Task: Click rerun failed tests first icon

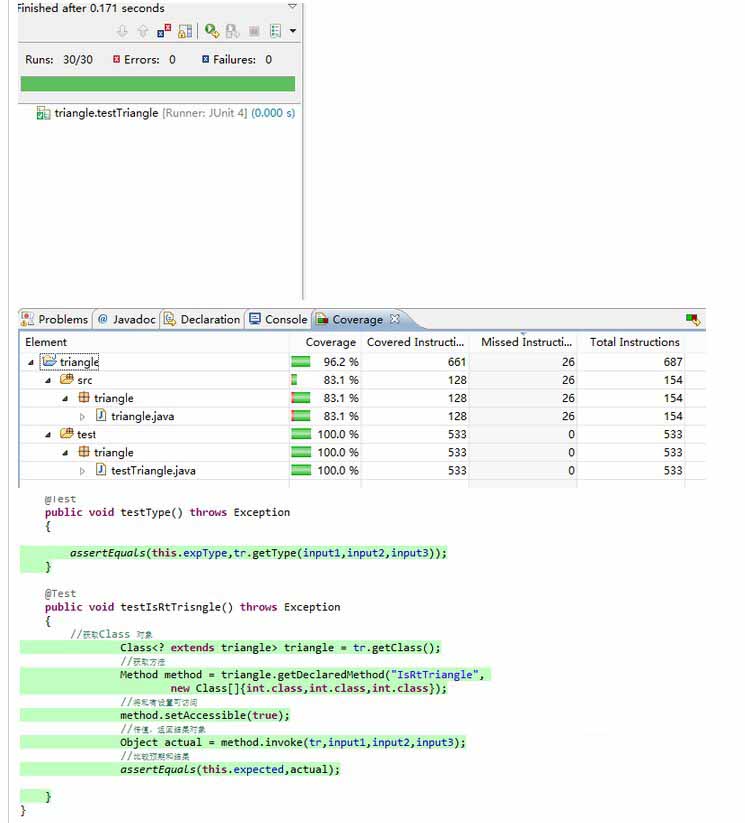Action: click(x=232, y=31)
